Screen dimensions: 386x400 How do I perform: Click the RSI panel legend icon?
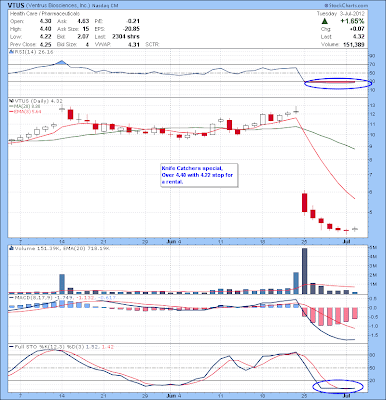(x=10, y=52)
